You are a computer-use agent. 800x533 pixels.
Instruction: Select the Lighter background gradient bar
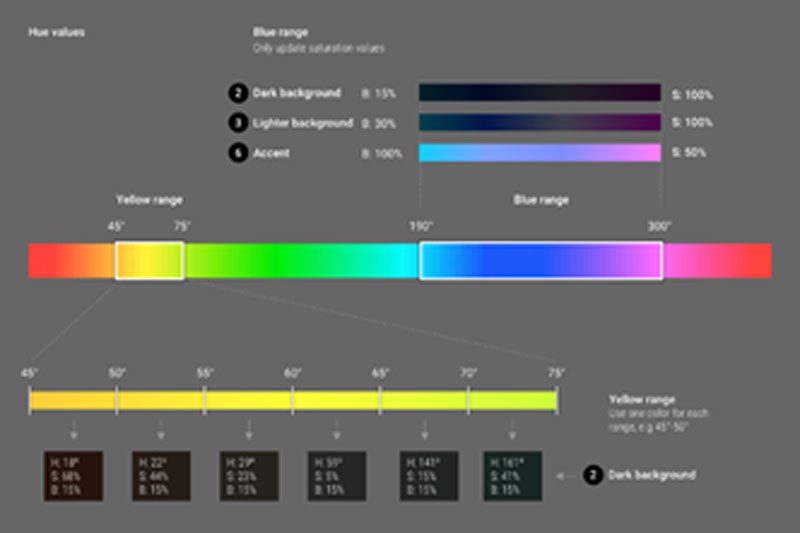(539, 123)
